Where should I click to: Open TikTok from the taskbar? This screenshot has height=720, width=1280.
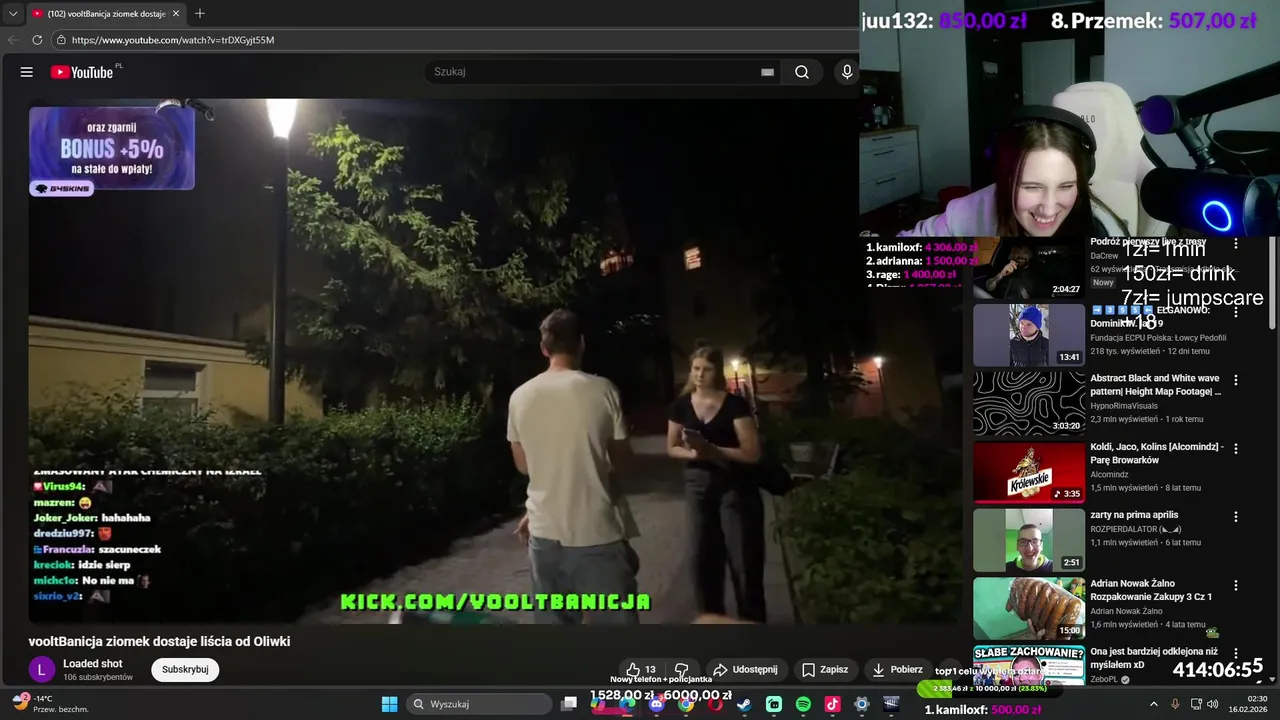click(832, 704)
